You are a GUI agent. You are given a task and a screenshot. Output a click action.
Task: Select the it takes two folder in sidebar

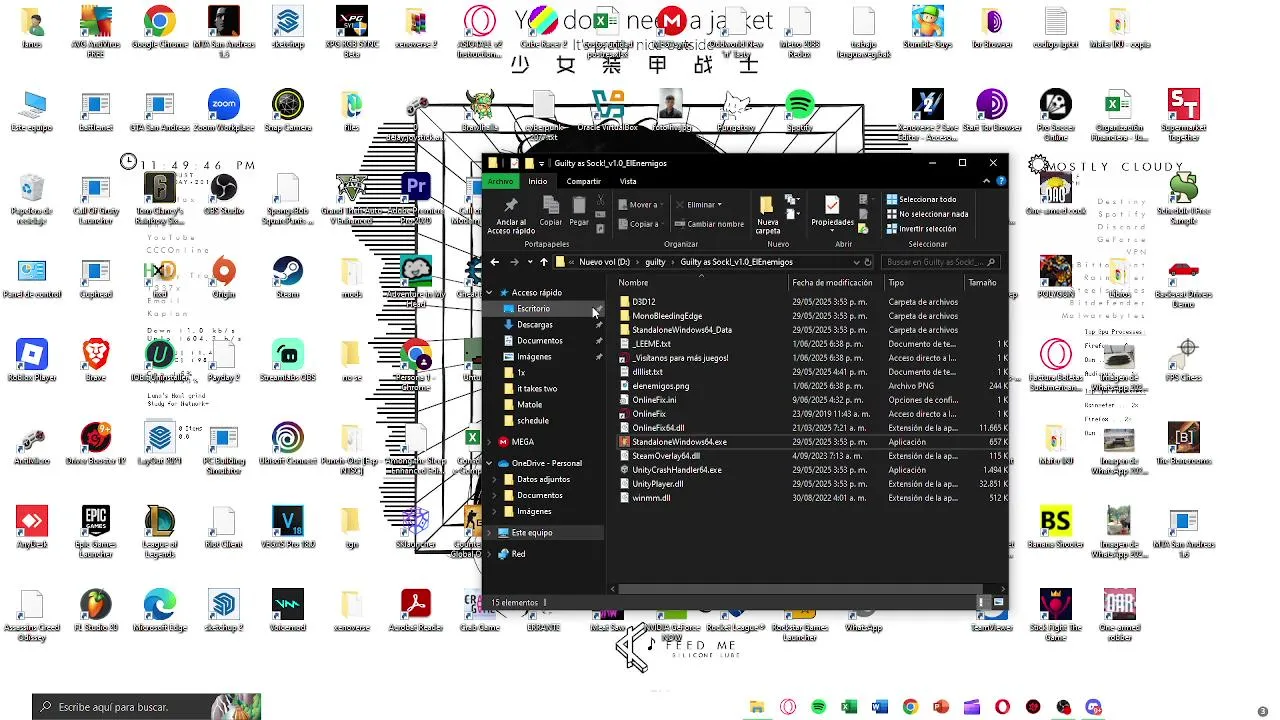click(x=537, y=389)
